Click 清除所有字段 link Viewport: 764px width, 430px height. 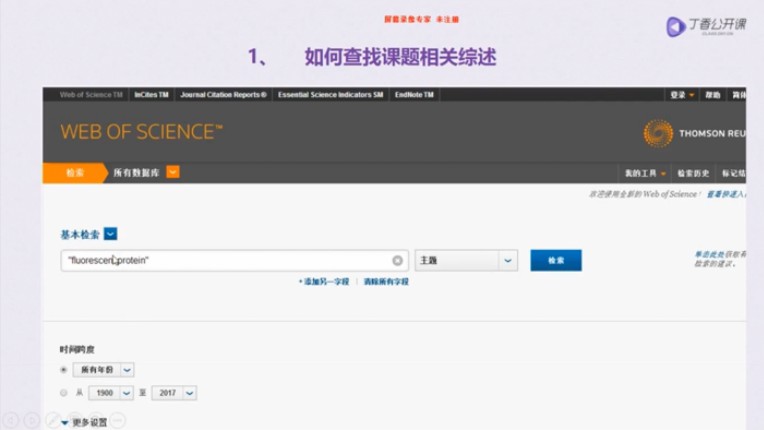(386, 281)
